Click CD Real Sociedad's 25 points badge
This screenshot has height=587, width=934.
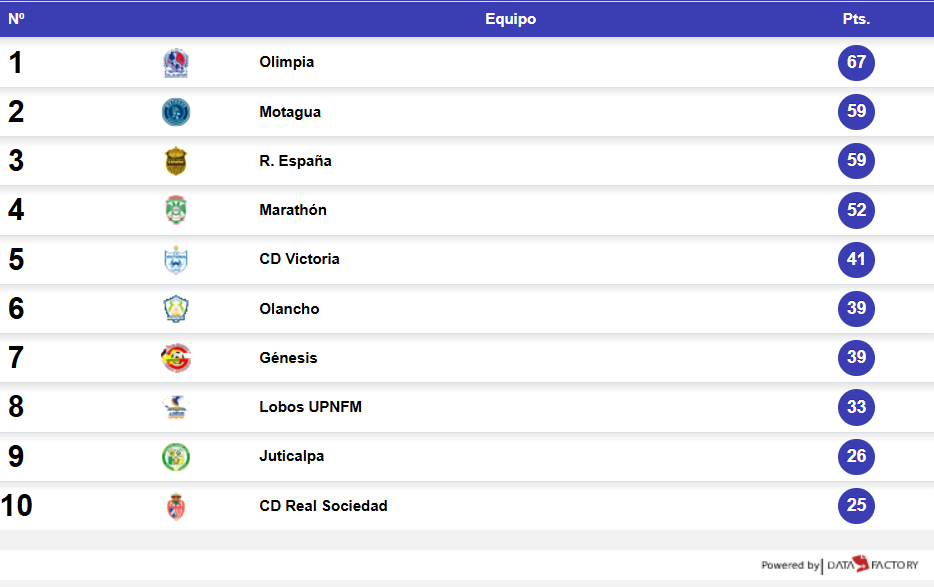pyautogui.click(x=856, y=506)
